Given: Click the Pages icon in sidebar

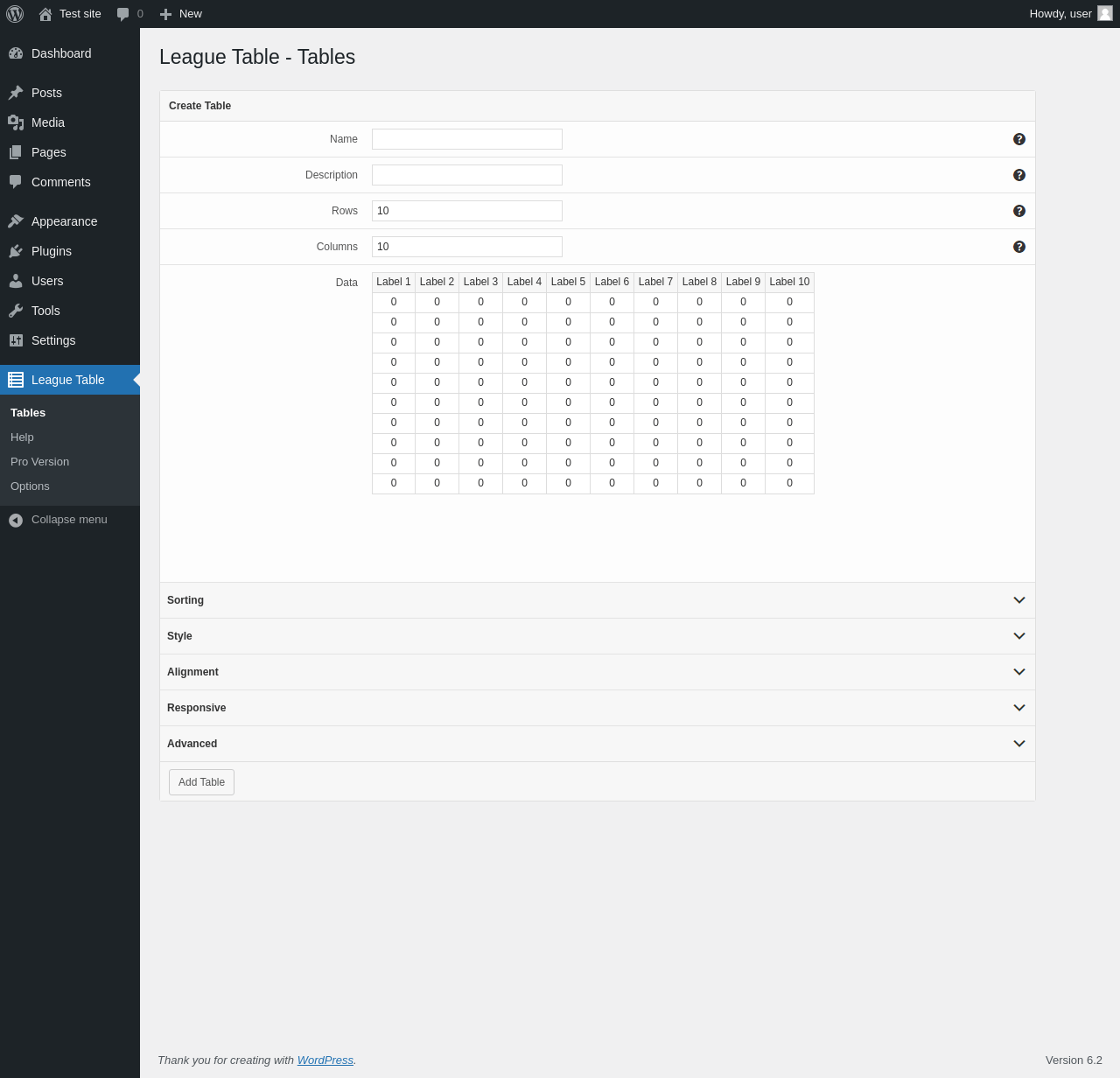Looking at the screenshot, I should (16, 152).
